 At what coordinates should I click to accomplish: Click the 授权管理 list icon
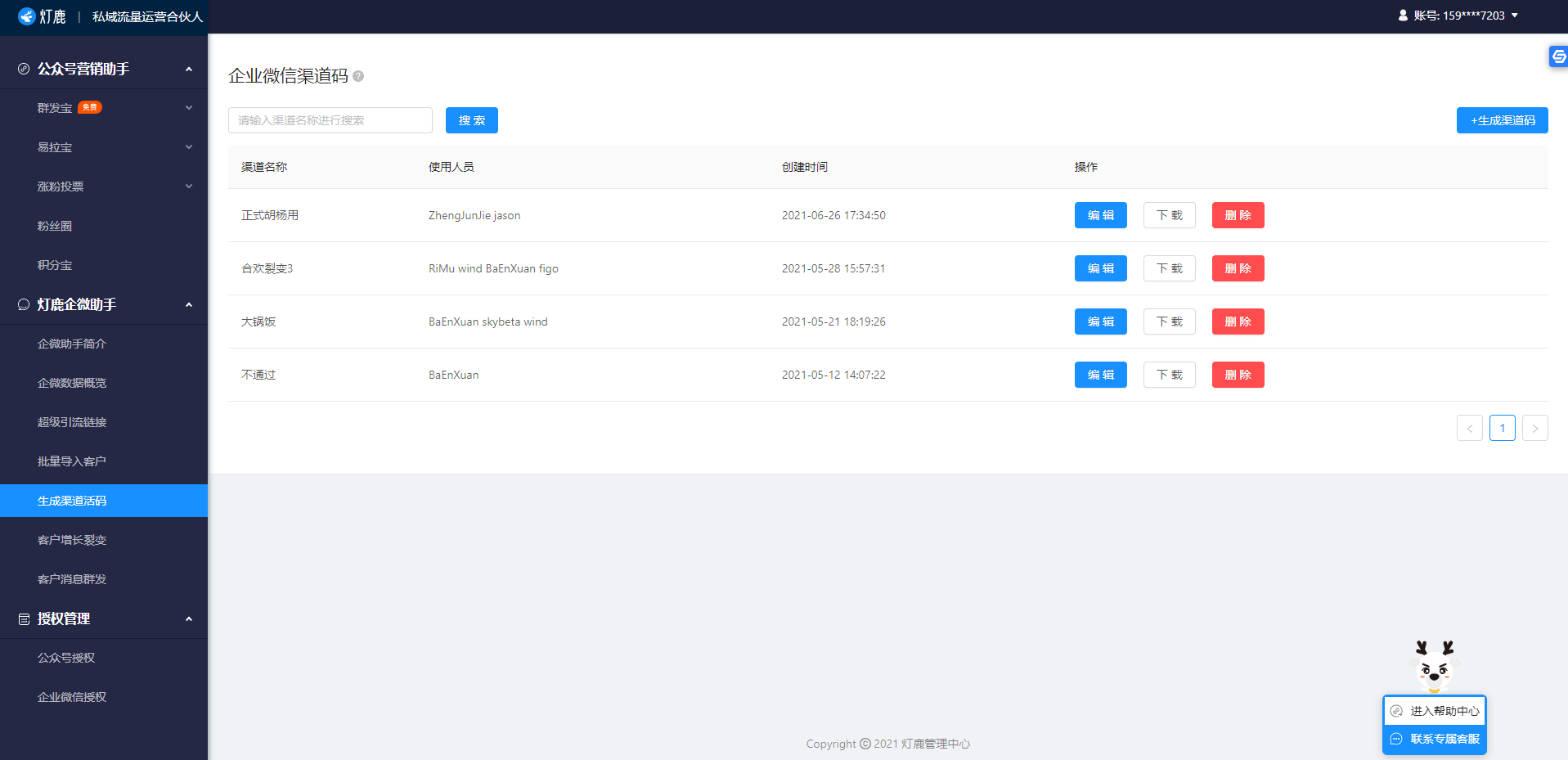point(24,619)
